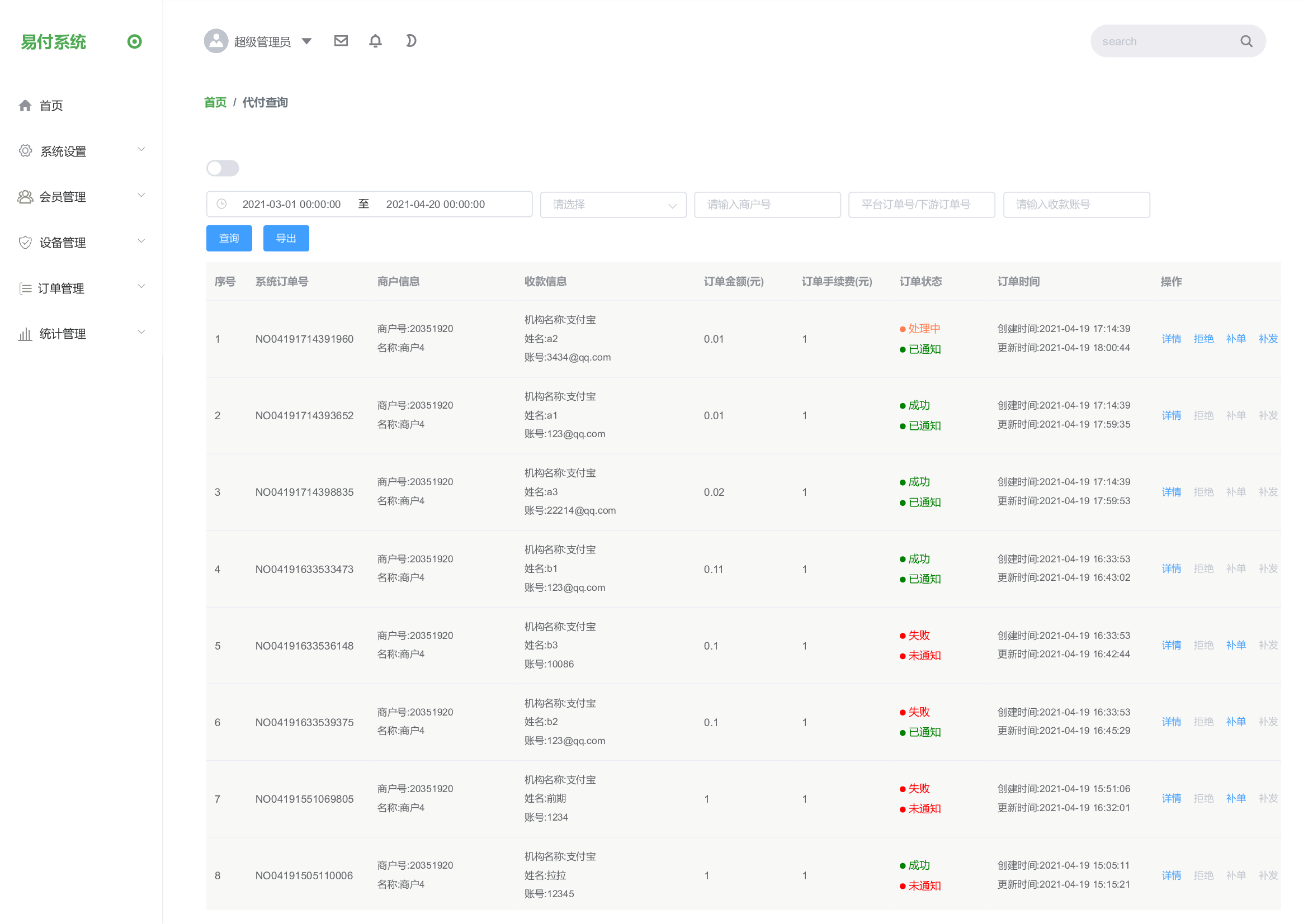Viewport: 1308px width, 924px height.
Task: Click 拒绝 for order NO04191714391960
Action: (x=1203, y=339)
